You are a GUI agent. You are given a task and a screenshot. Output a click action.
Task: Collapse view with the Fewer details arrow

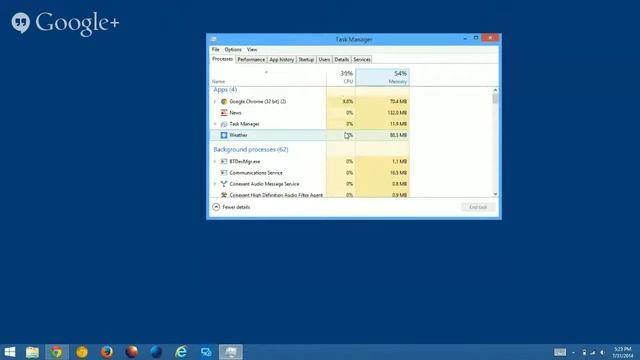click(x=216, y=207)
